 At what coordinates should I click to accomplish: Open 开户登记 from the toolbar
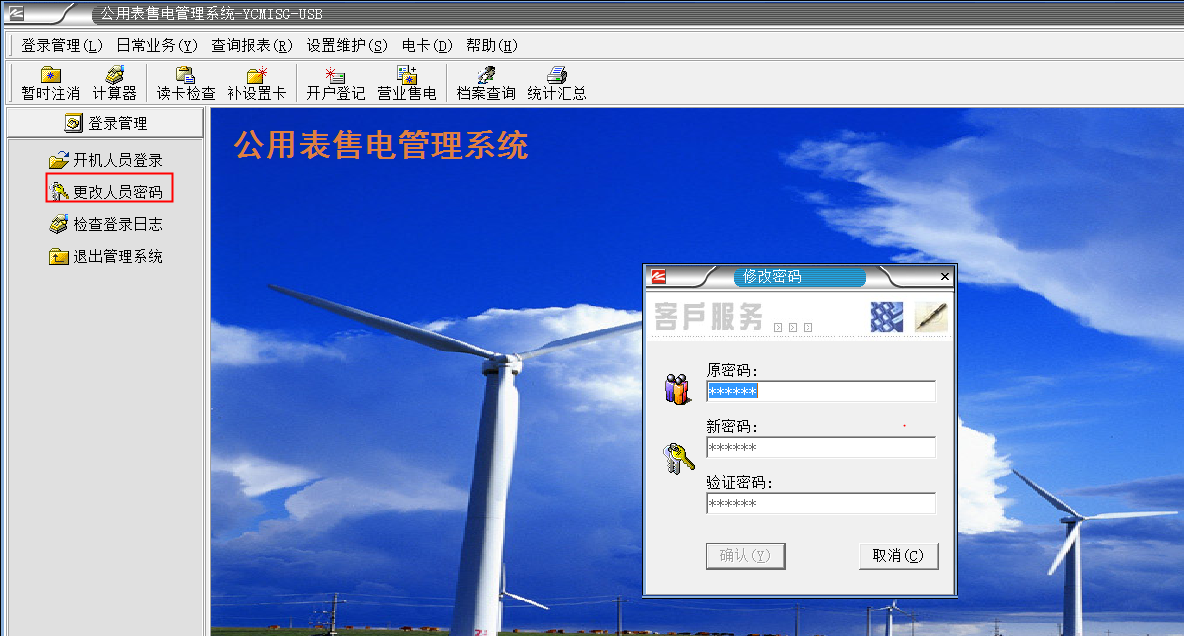click(x=335, y=83)
